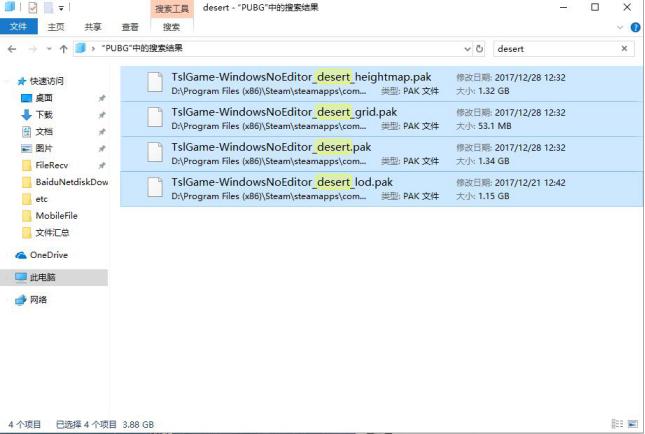The image size is (645, 434).
Task: Open 图片 folder in quick access
Action: click(44, 148)
